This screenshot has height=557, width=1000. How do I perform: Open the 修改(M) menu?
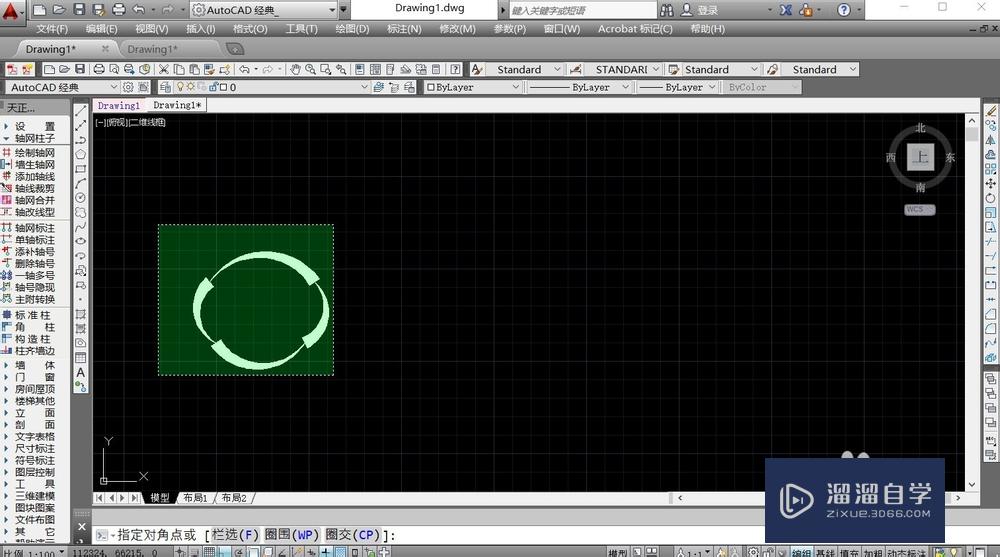pos(457,29)
